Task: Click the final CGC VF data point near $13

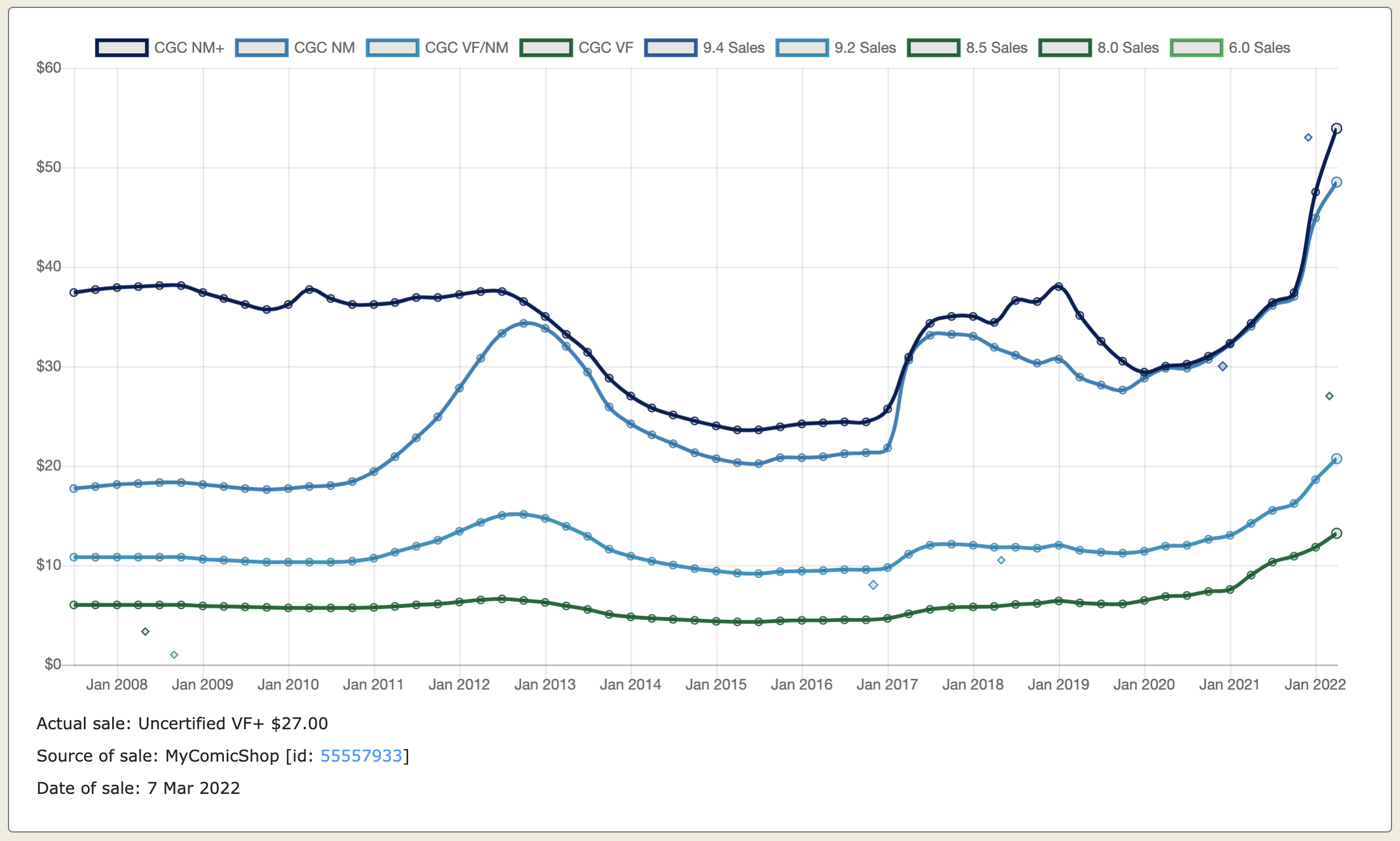Action: click(x=1337, y=533)
